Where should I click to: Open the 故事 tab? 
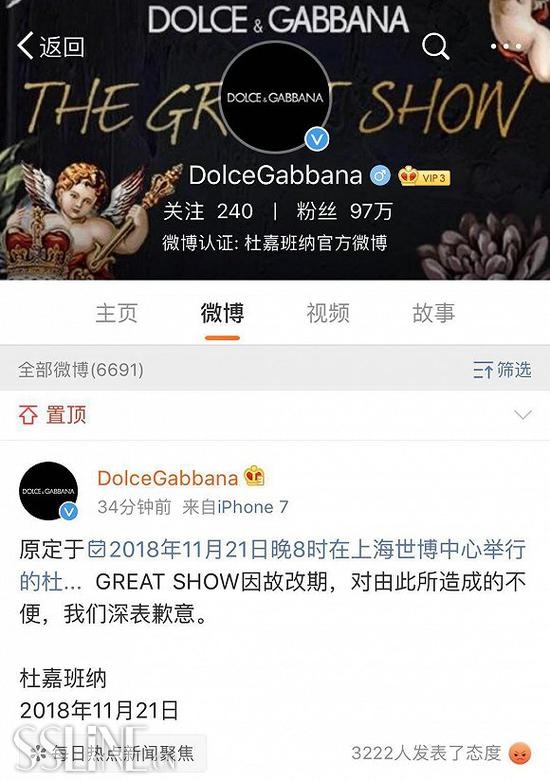(x=433, y=313)
